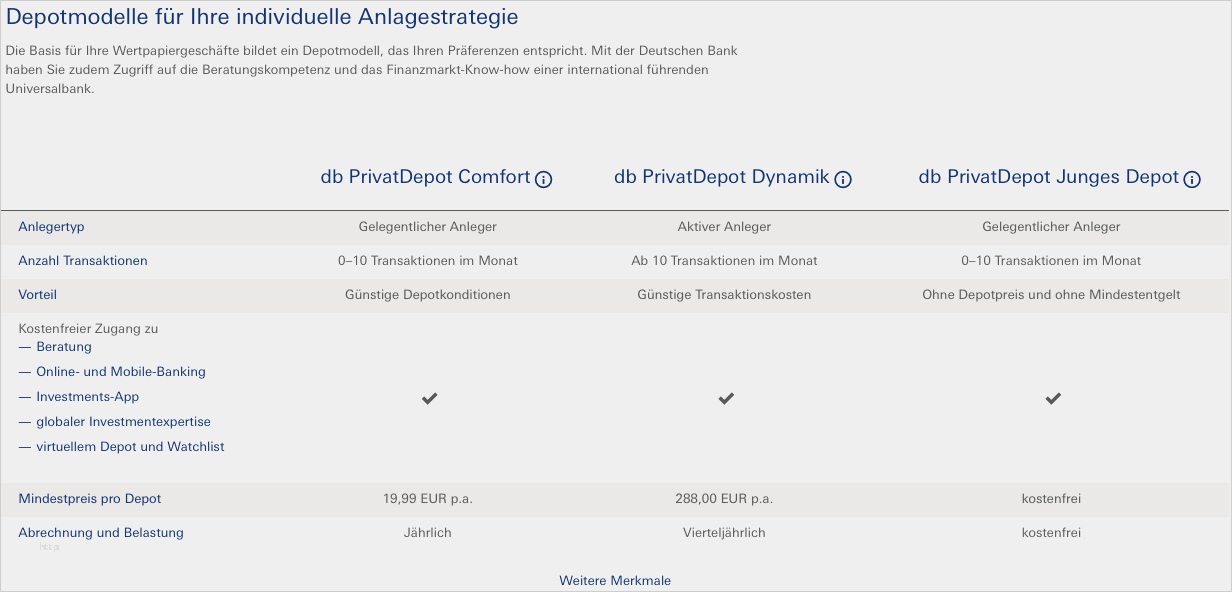Click 'Günstige Depotkonditionen' cell
The height and width of the screenshot is (592, 1232).
(428, 295)
